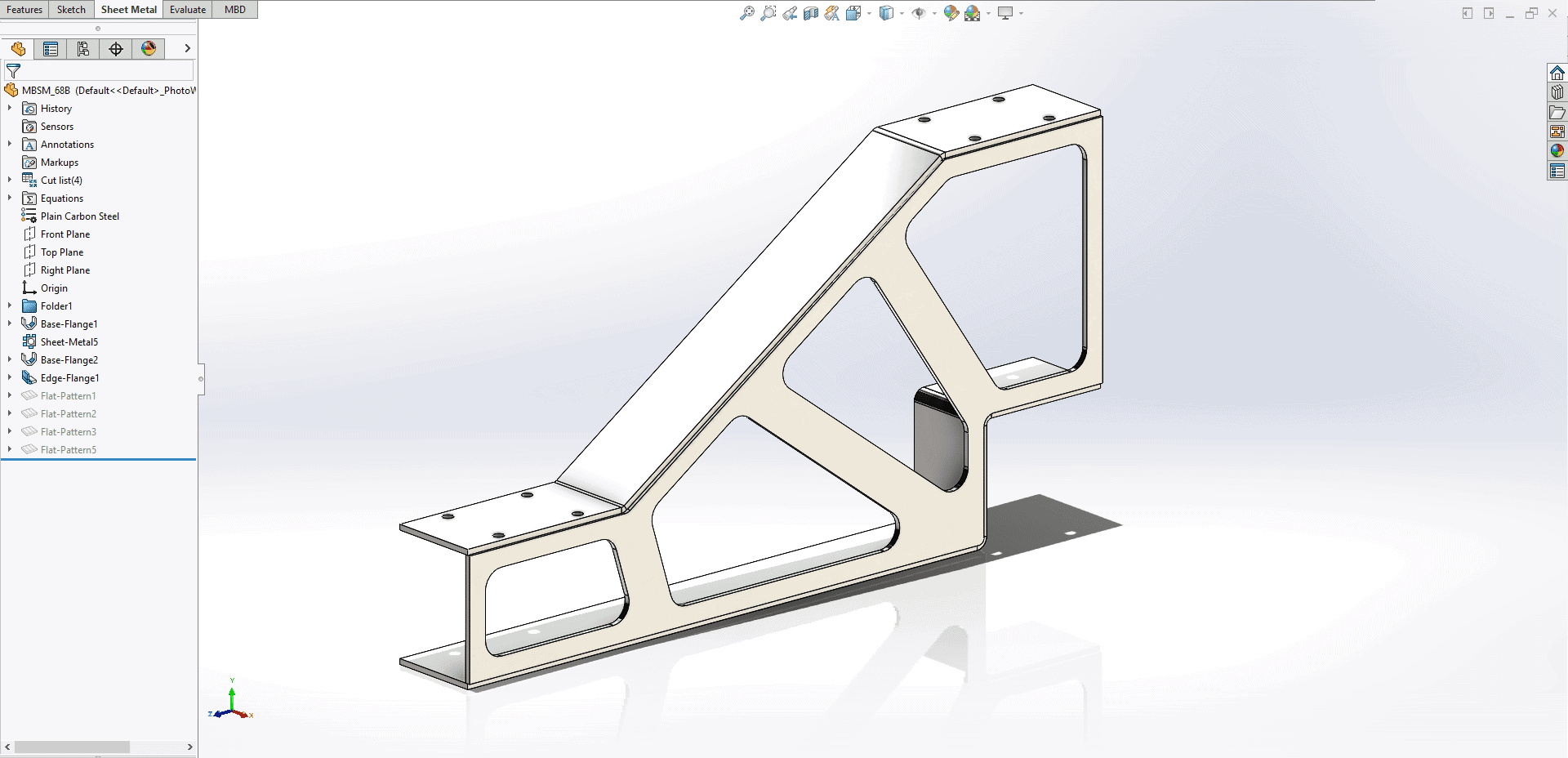Click the Zoom to Fit icon
1568x758 pixels.
pos(747,13)
